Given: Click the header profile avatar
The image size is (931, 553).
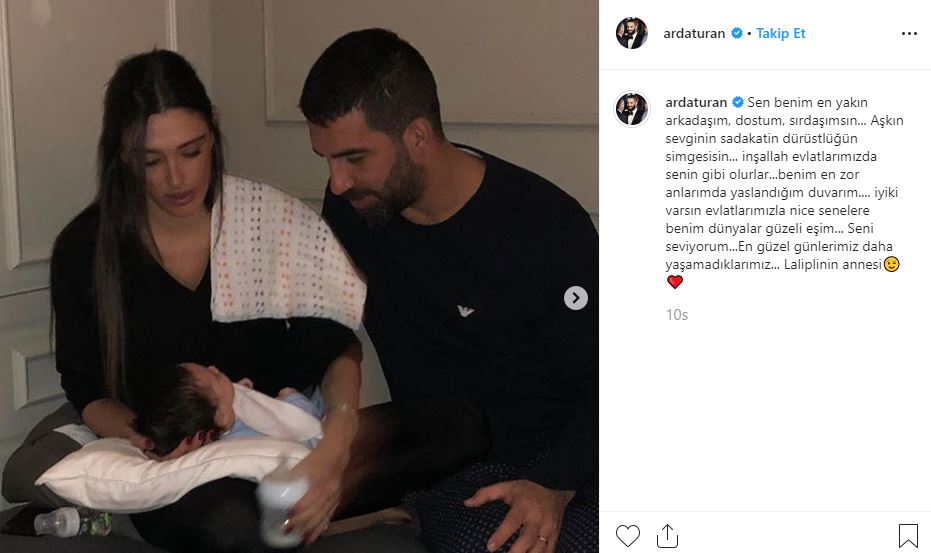Looking at the screenshot, I should coord(632,33).
